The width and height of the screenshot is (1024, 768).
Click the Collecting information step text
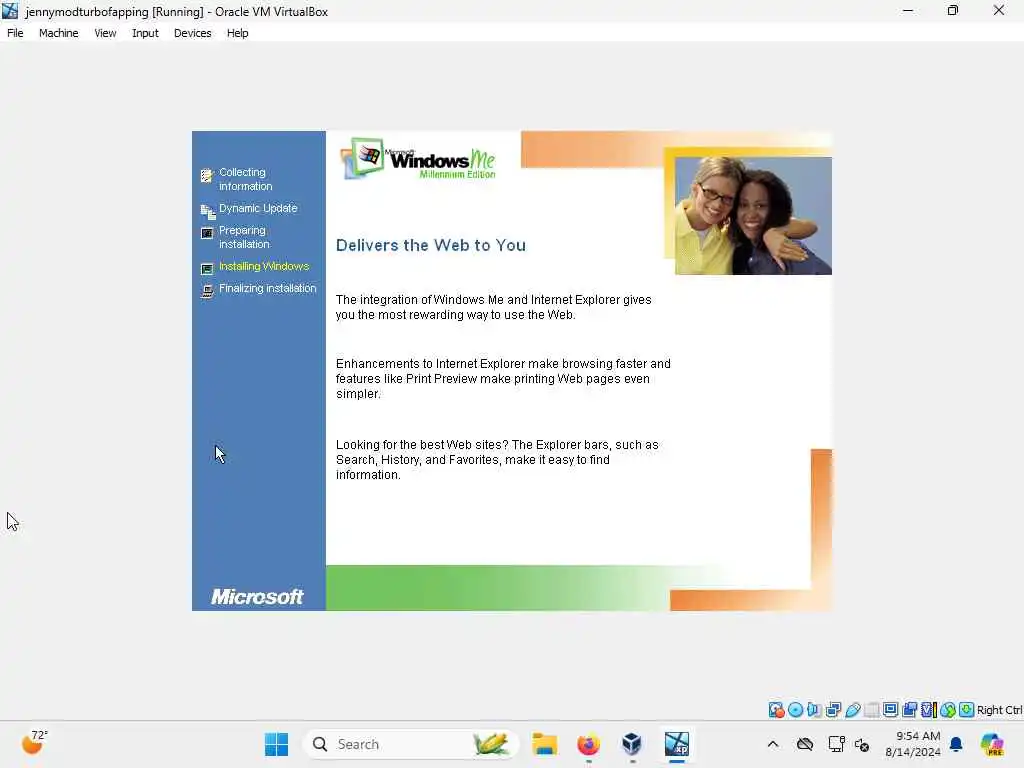246,179
